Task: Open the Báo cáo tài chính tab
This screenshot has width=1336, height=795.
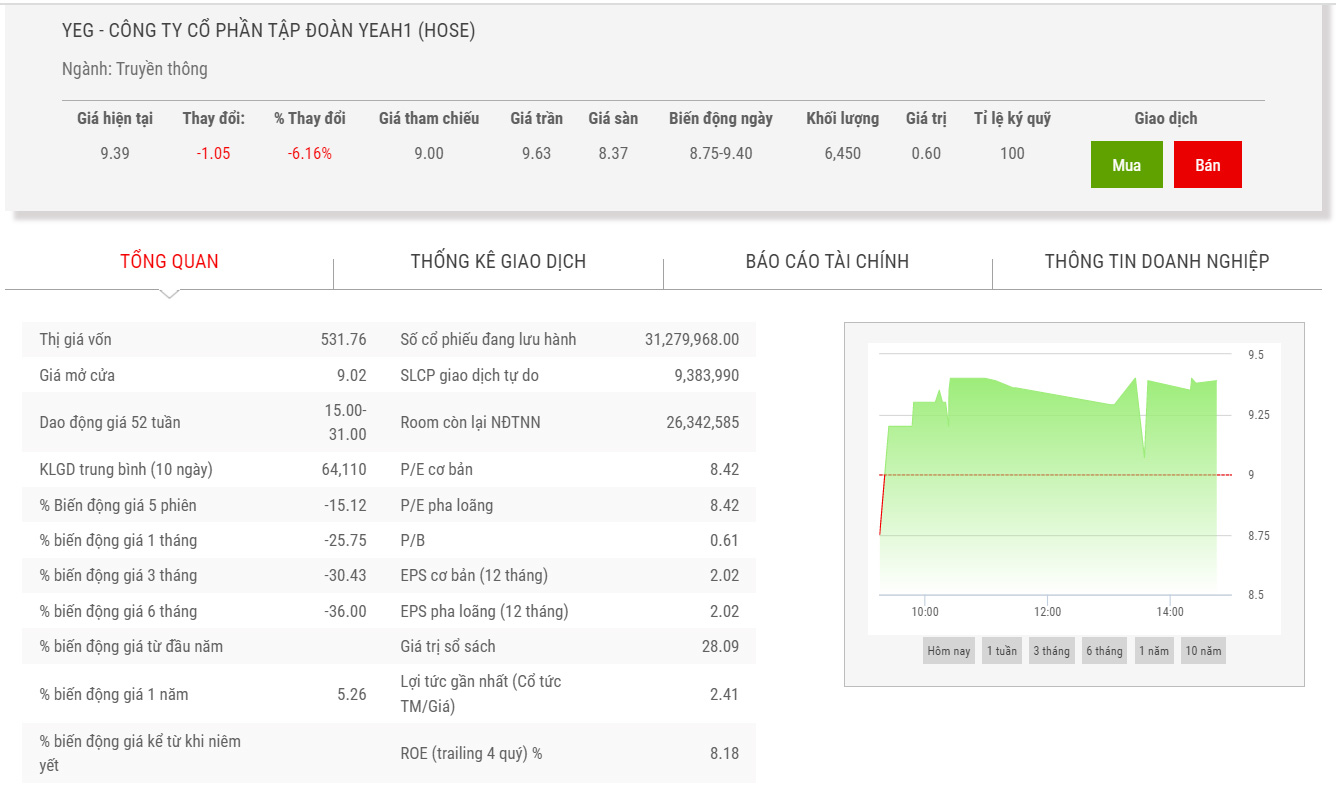Action: 827,262
